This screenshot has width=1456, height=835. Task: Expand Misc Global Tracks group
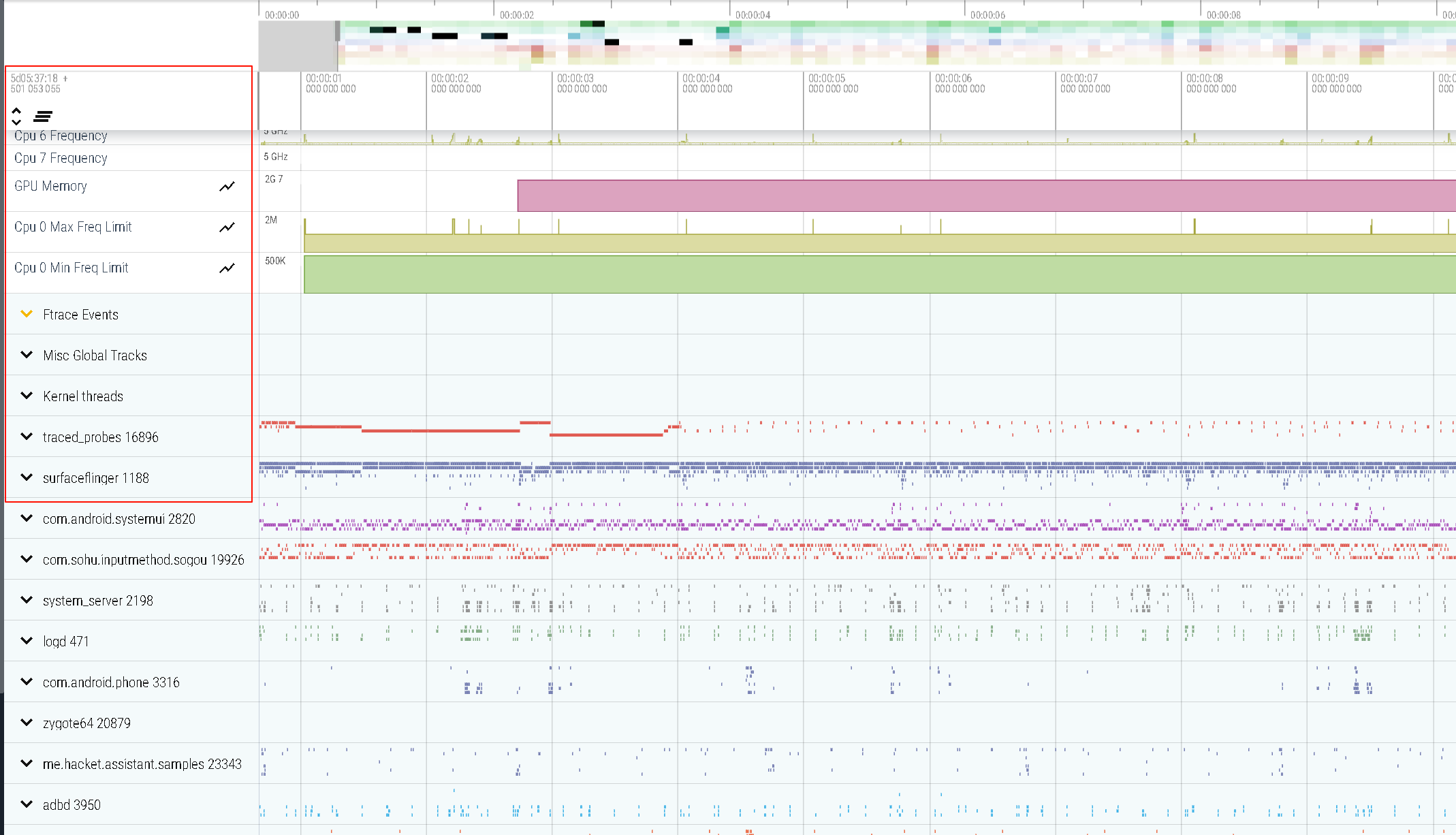click(27, 355)
